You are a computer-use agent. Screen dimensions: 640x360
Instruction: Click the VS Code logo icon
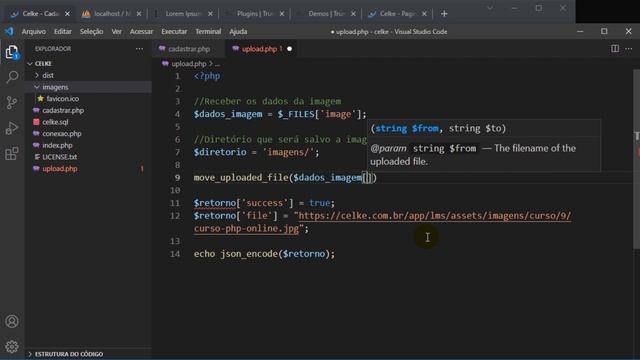pyautogui.click(x=9, y=31)
